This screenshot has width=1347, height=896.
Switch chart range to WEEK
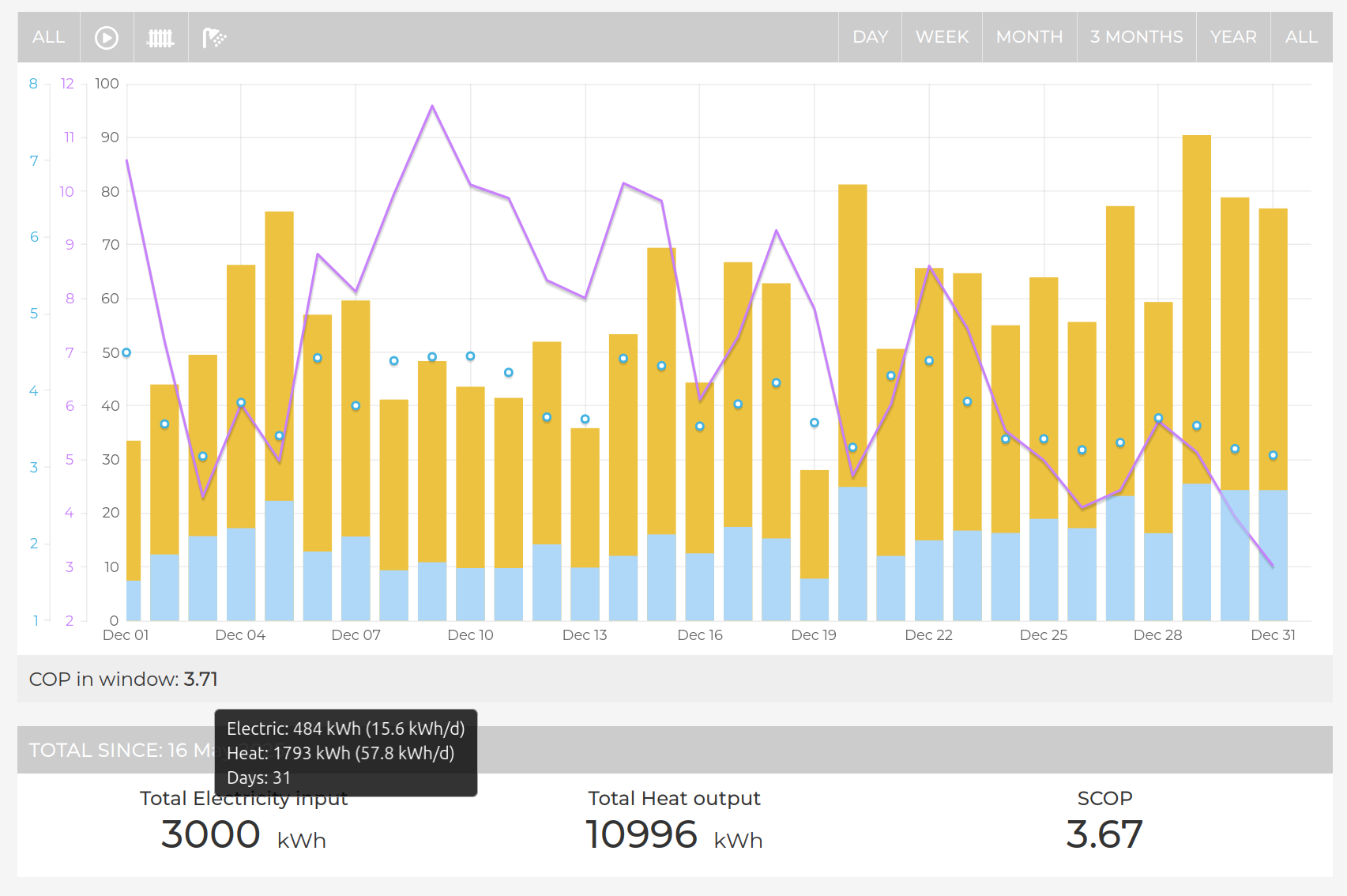pos(942,37)
